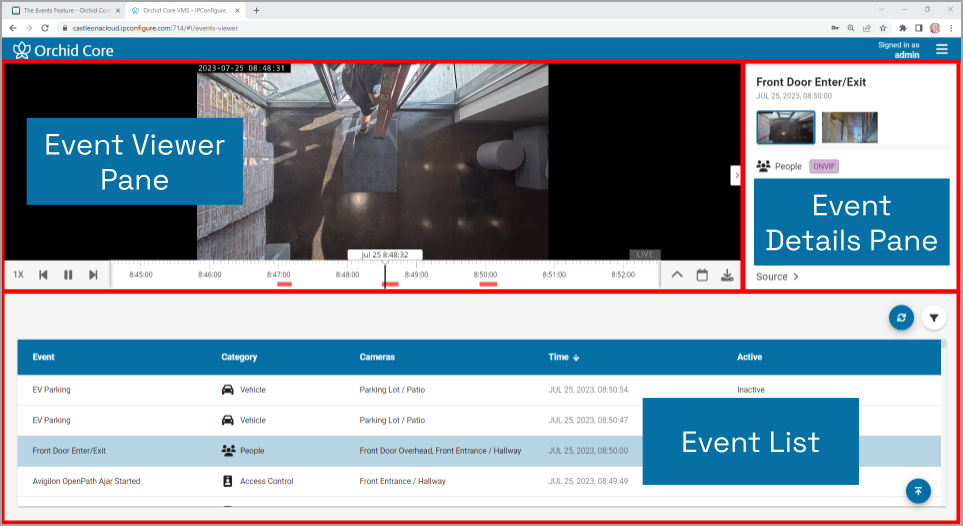The image size is (963, 526).
Task: Toggle the browser side panel icon
Action: tap(919, 28)
